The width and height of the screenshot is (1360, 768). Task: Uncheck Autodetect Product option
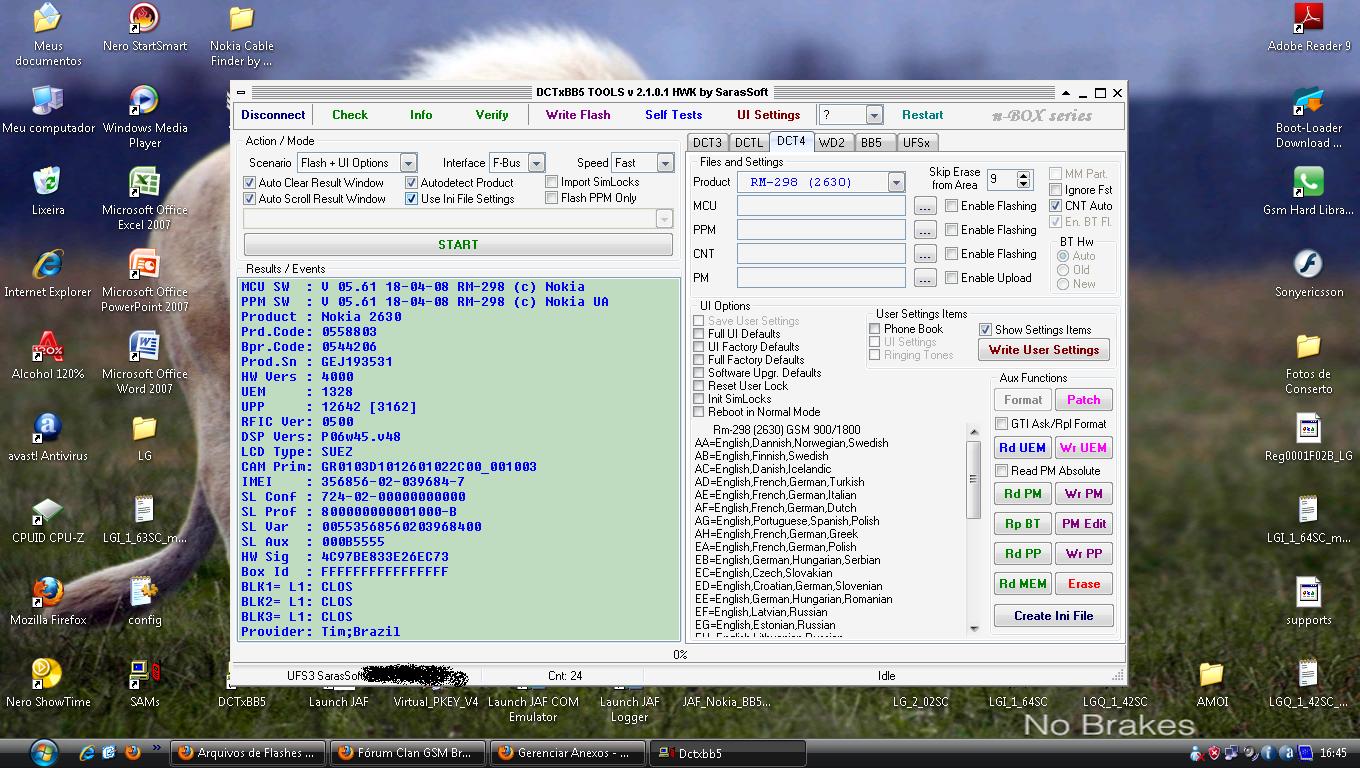point(411,183)
